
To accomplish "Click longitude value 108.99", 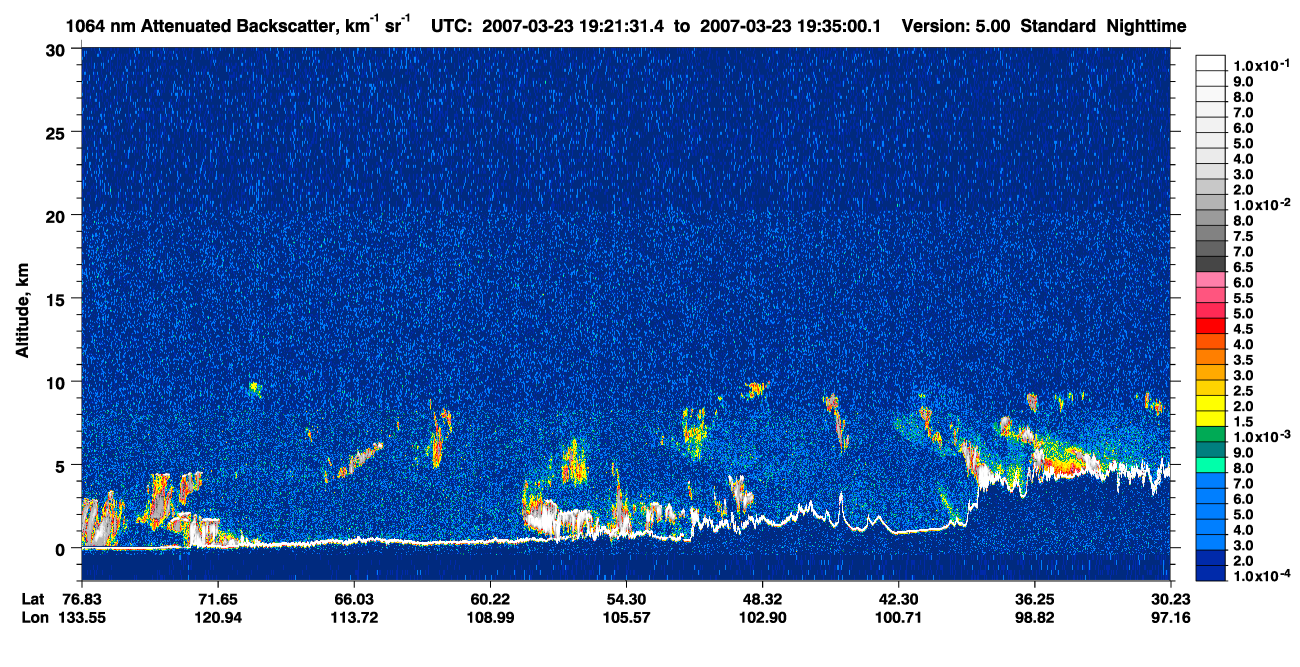I will [x=490, y=617].
